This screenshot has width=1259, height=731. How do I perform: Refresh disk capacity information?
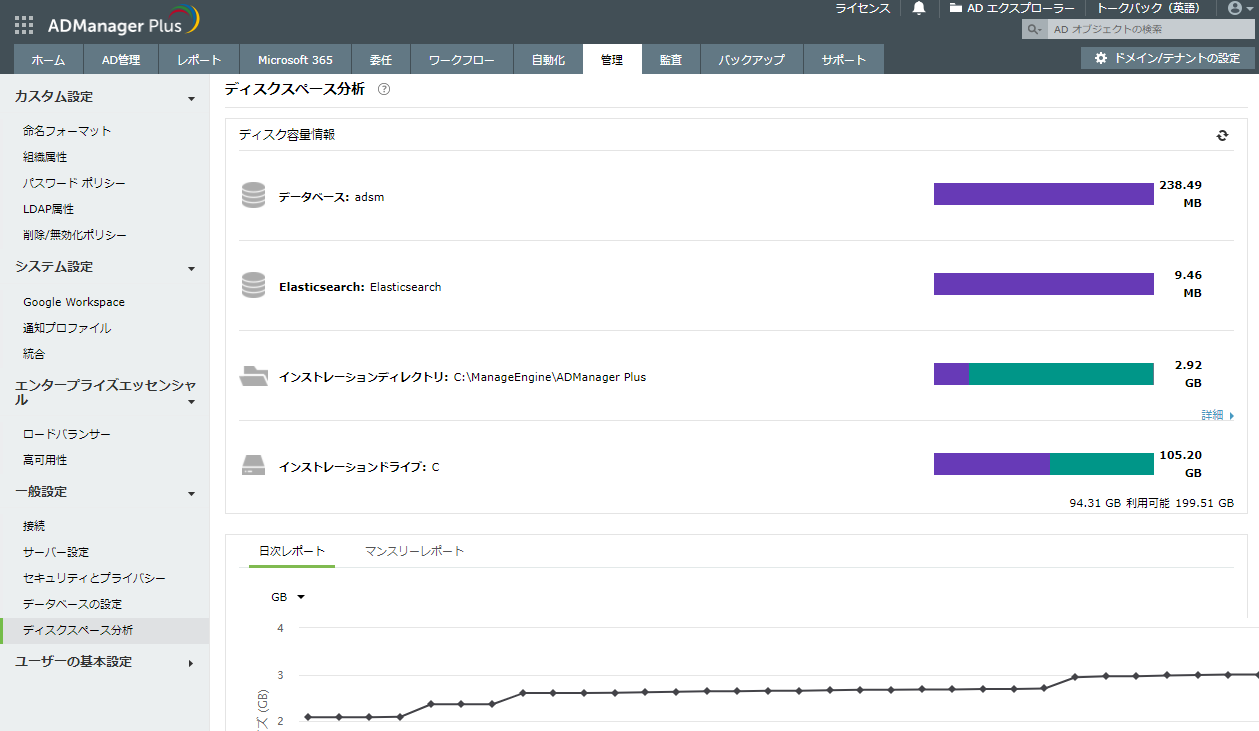pos(1222,135)
